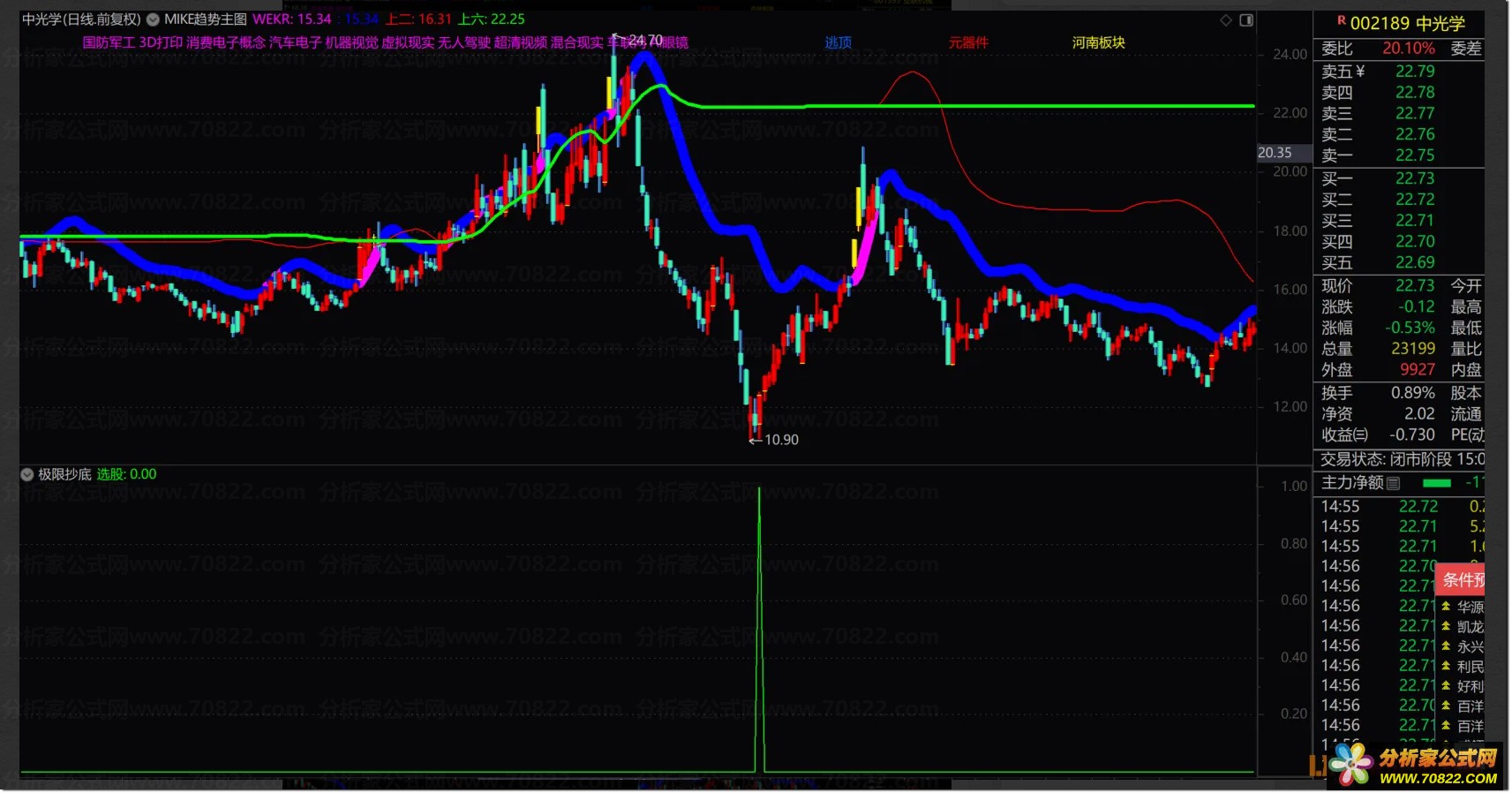1512x793 pixels.
Task: Click the 消费电子概念 concept tag
Action: [x=226, y=42]
